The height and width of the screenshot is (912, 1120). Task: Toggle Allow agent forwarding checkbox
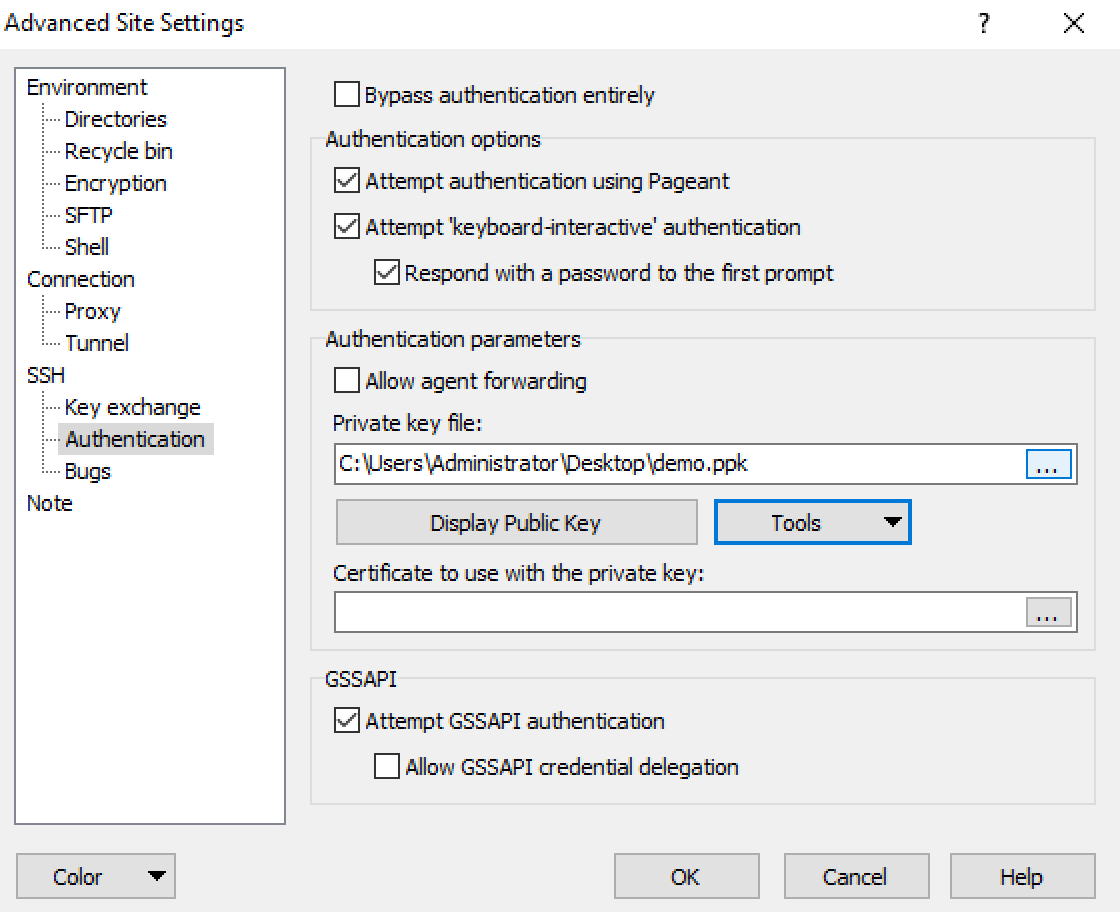tap(347, 381)
